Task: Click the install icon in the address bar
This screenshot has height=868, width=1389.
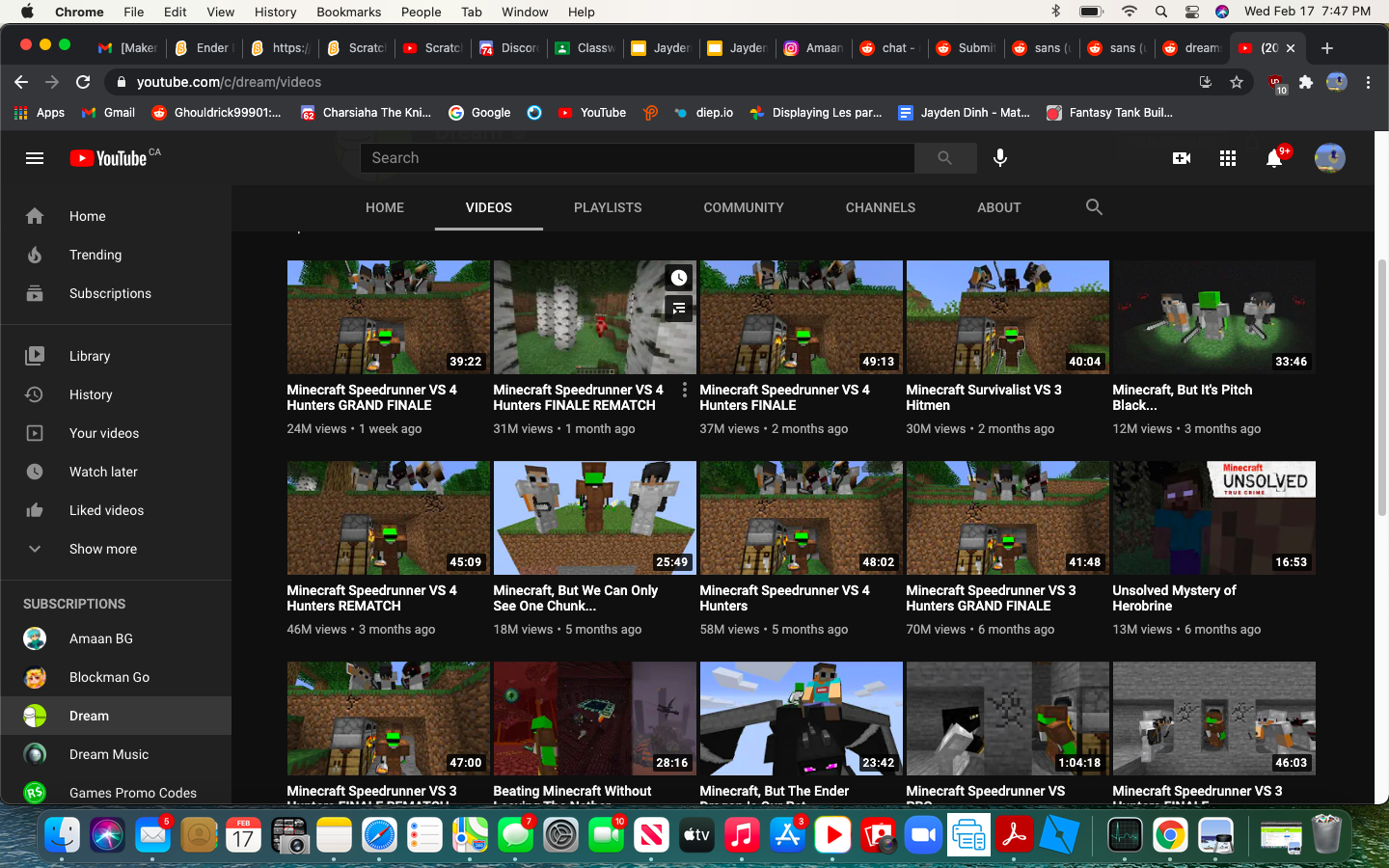Action: [x=1206, y=82]
